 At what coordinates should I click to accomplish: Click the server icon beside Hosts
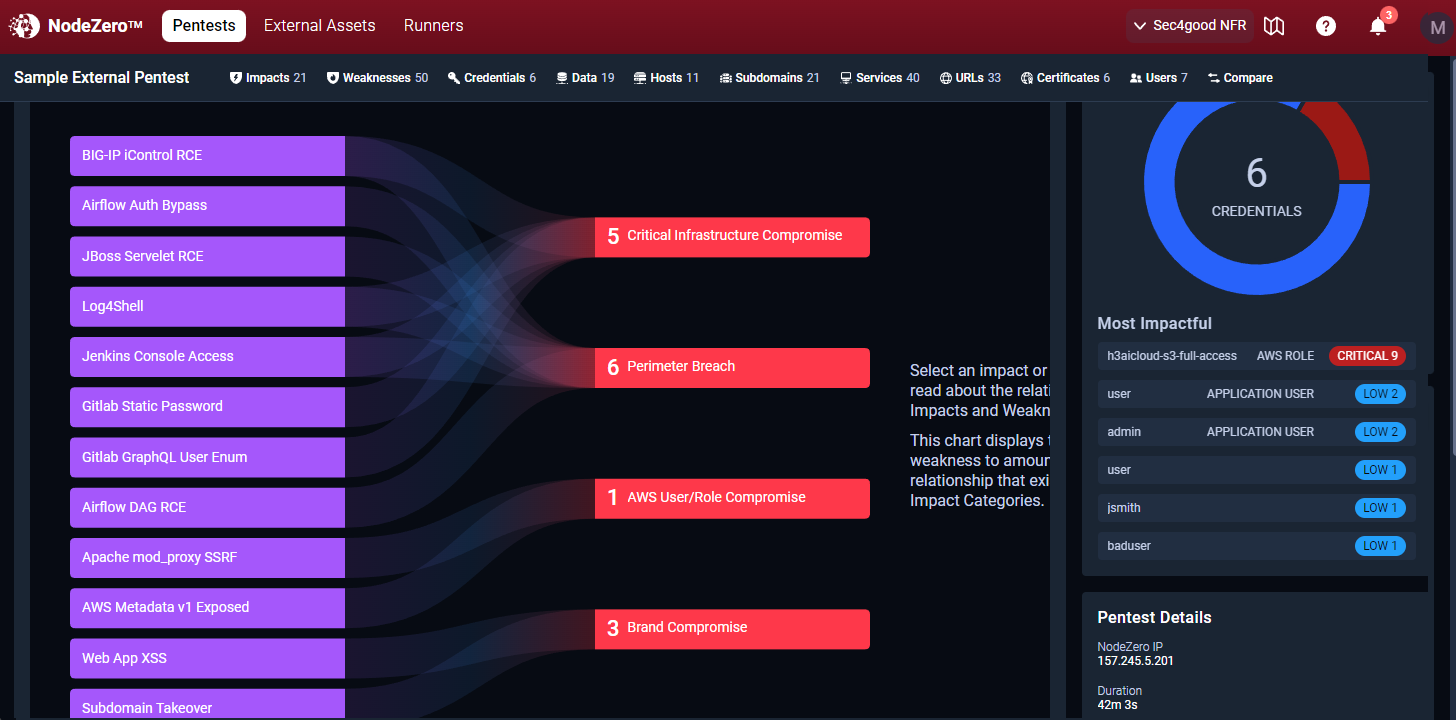tap(640, 78)
